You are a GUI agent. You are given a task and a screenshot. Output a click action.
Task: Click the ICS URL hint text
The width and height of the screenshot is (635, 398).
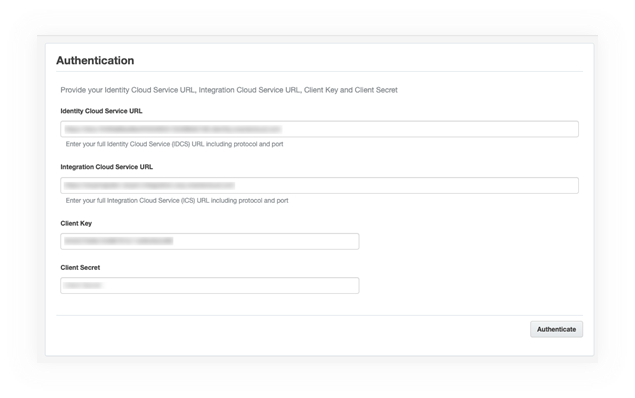click(x=177, y=200)
